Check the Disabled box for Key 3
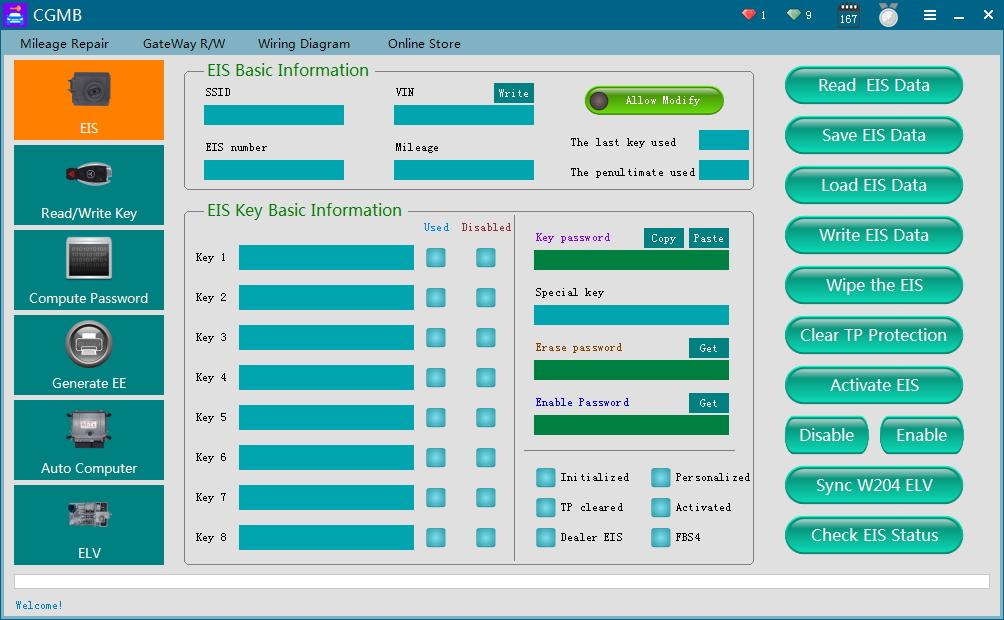Image resolution: width=1004 pixels, height=620 pixels. point(486,337)
